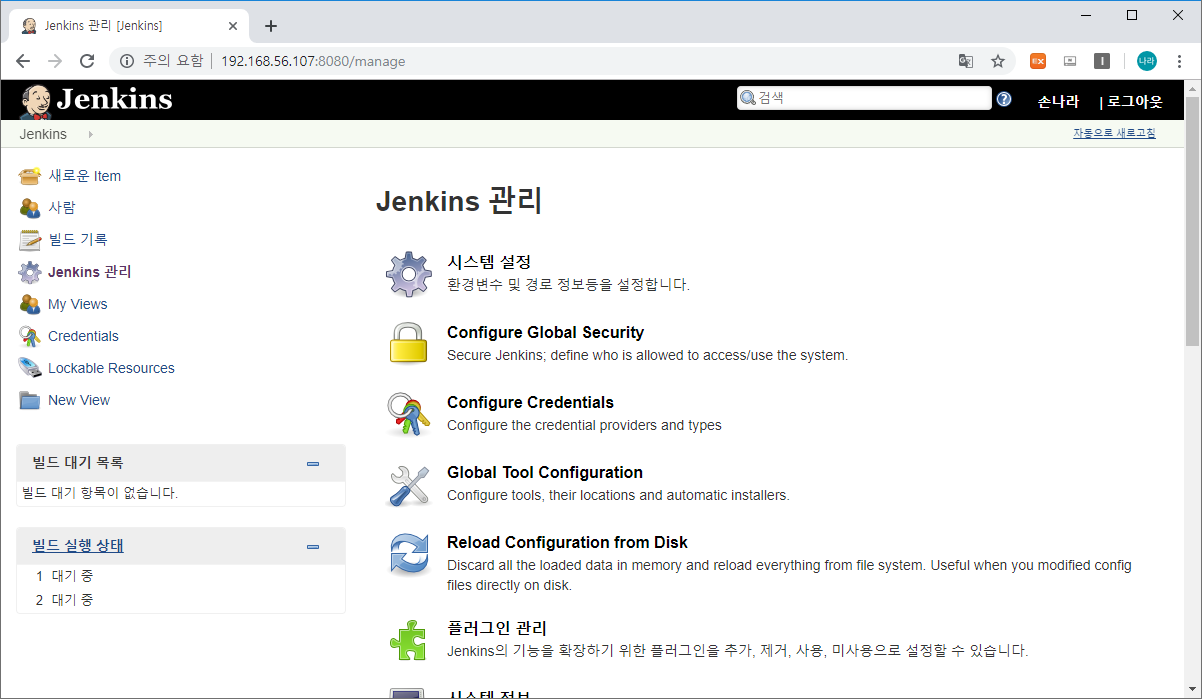1202x699 pixels.
Task: Click the My Views icon in sidebar
Action: point(30,304)
